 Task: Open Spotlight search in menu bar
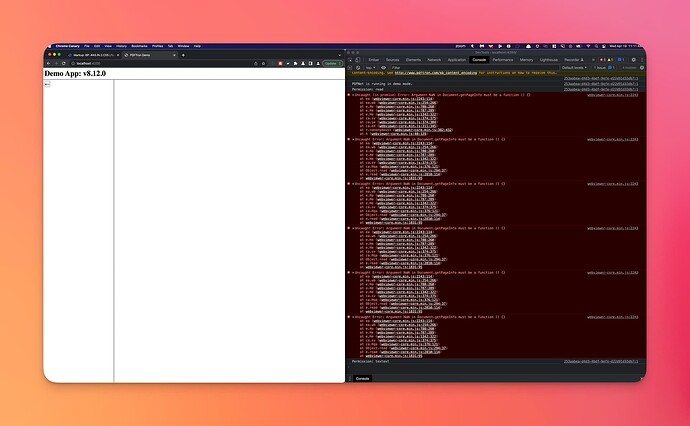pyautogui.click(x=596, y=46)
